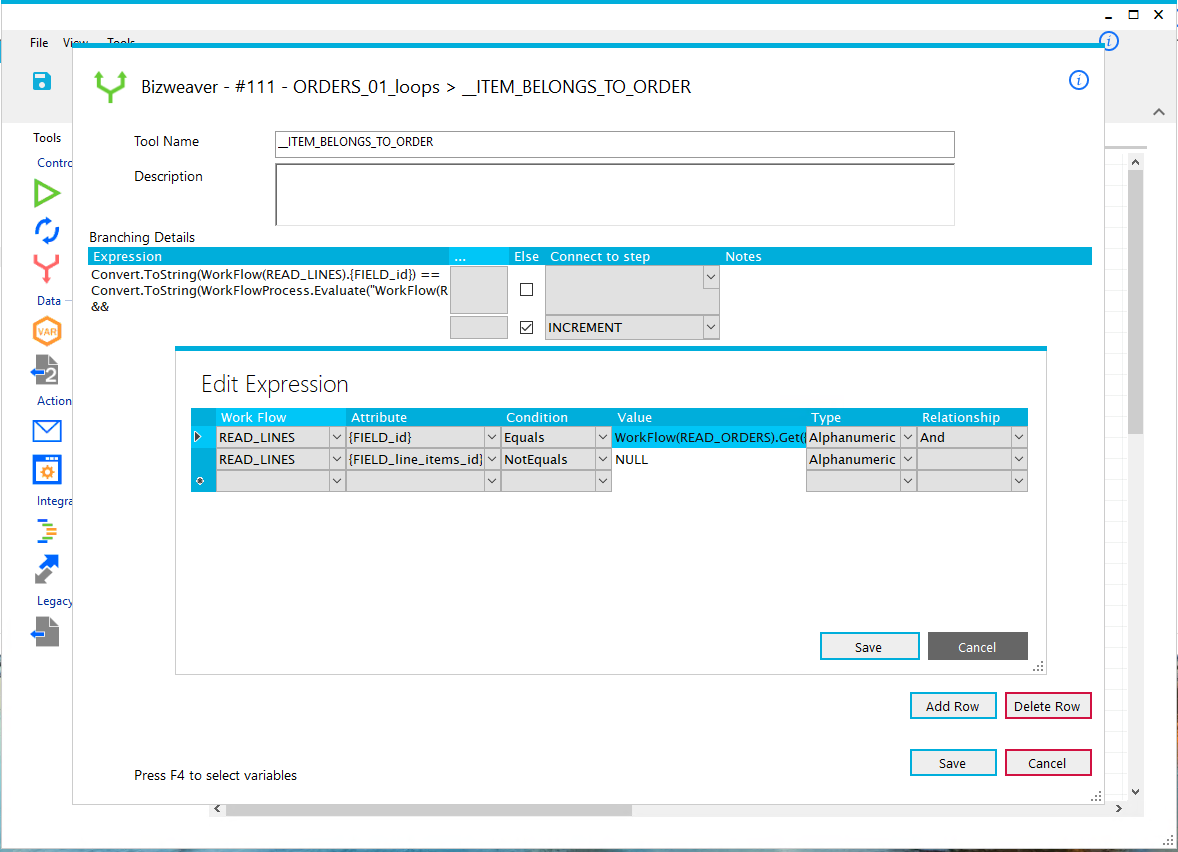This screenshot has width=1178, height=852.
Task: Open Attribute dropdown showing {FIELD_line_items_id}
Action: pyautogui.click(x=492, y=459)
